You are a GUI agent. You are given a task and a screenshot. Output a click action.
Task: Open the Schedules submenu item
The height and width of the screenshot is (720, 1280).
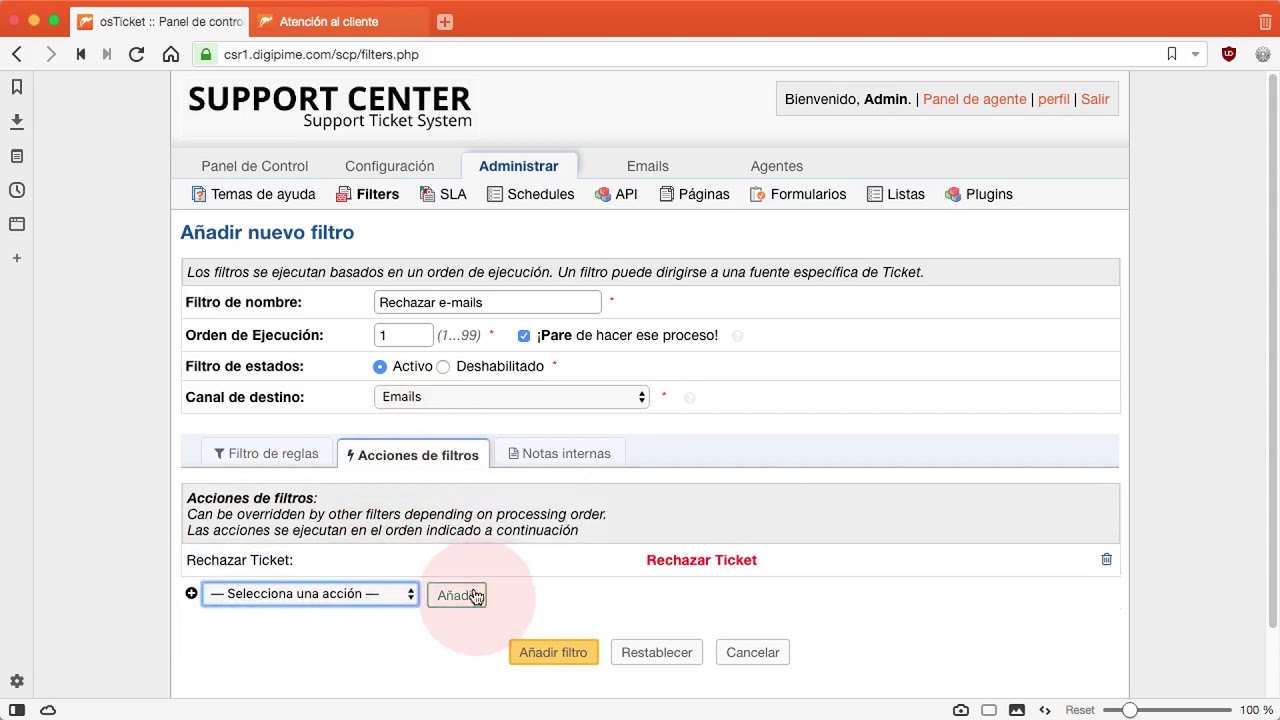click(530, 194)
